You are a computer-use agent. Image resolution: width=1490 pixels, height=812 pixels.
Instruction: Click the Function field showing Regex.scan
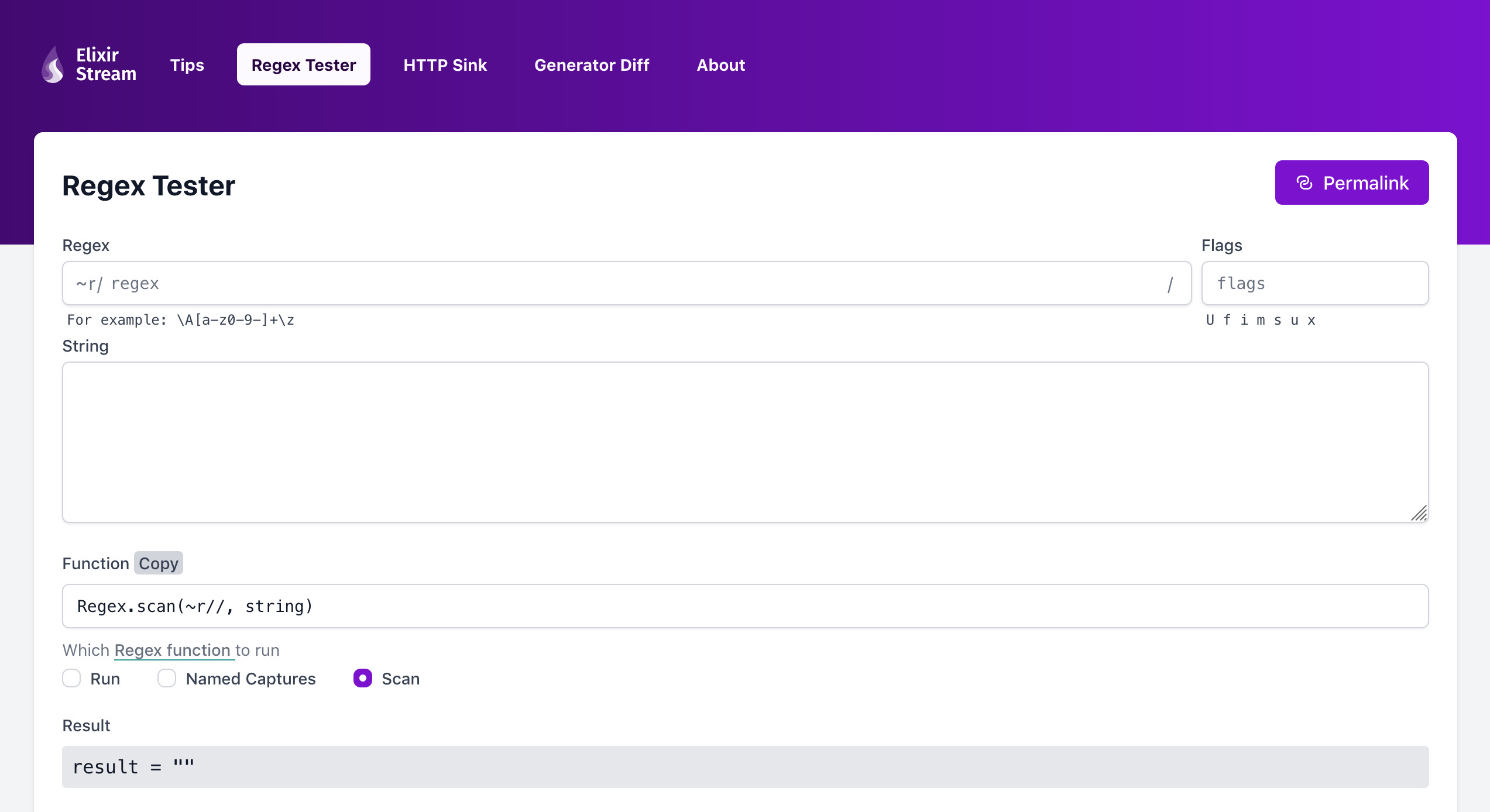(745, 606)
